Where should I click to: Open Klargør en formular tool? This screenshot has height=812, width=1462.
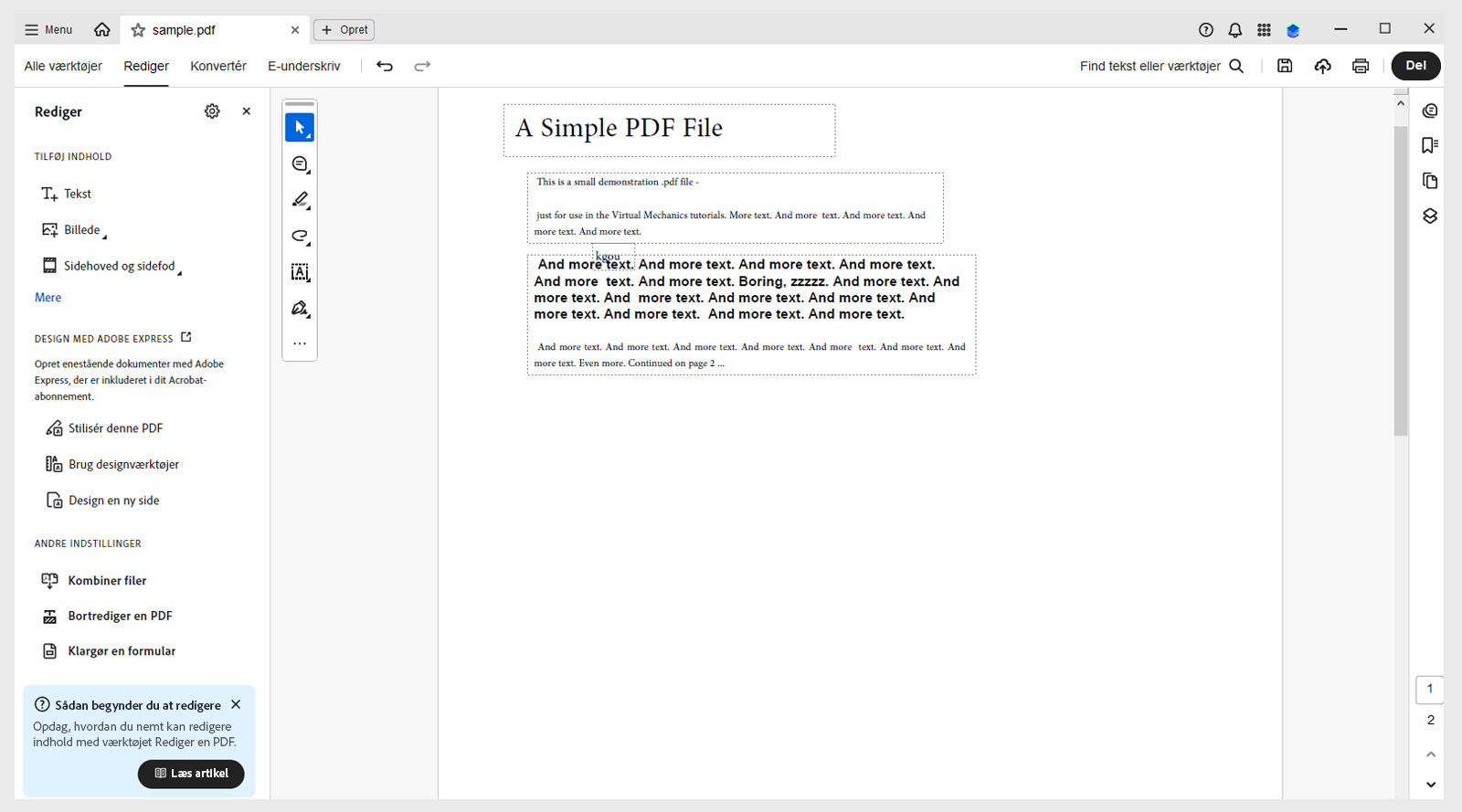pyautogui.click(x=109, y=651)
